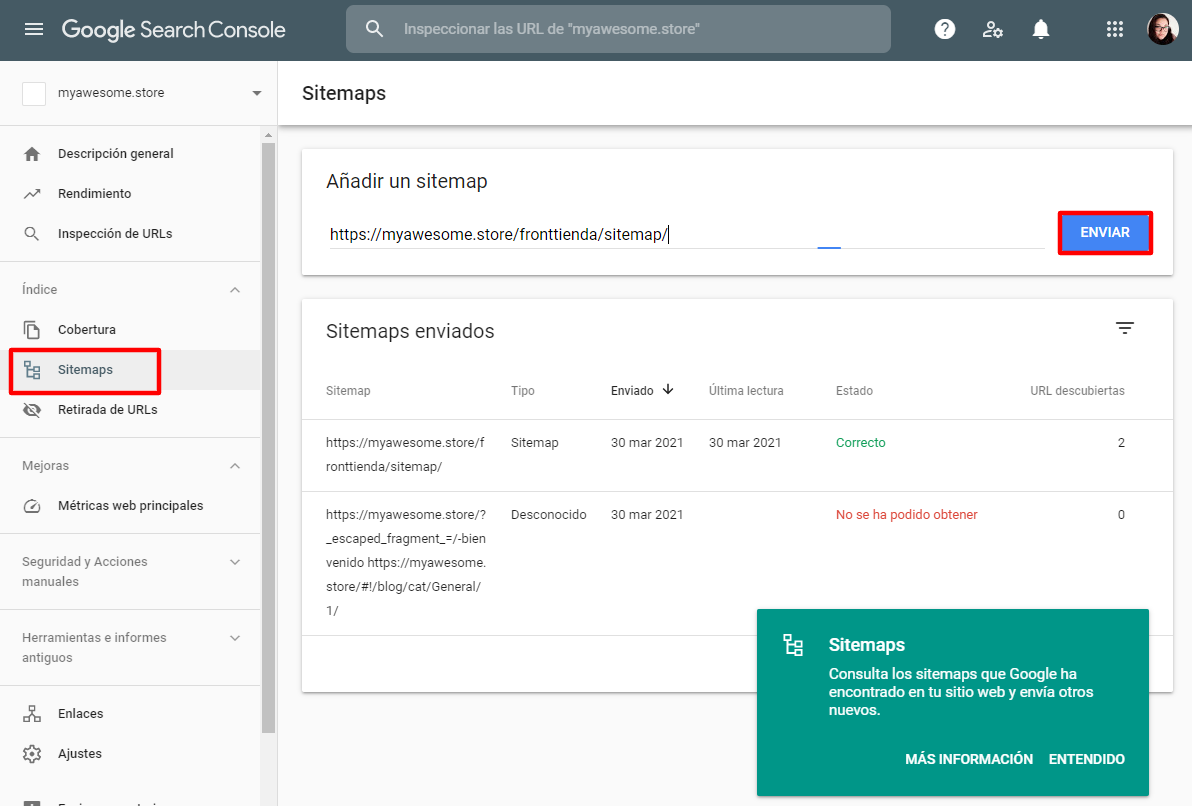Viewport: 1192px width, 806px height.
Task: Click the home icon beside Descripción general
Action: [x=32, y=154]
